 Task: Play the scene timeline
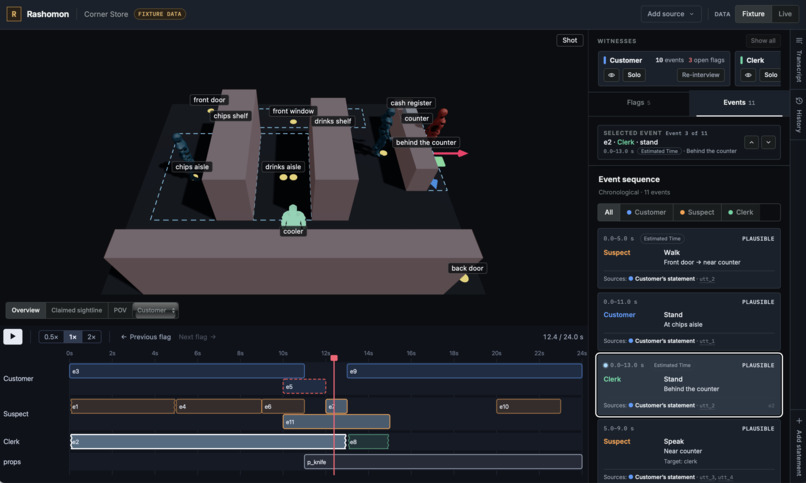(x=13, y=337)
